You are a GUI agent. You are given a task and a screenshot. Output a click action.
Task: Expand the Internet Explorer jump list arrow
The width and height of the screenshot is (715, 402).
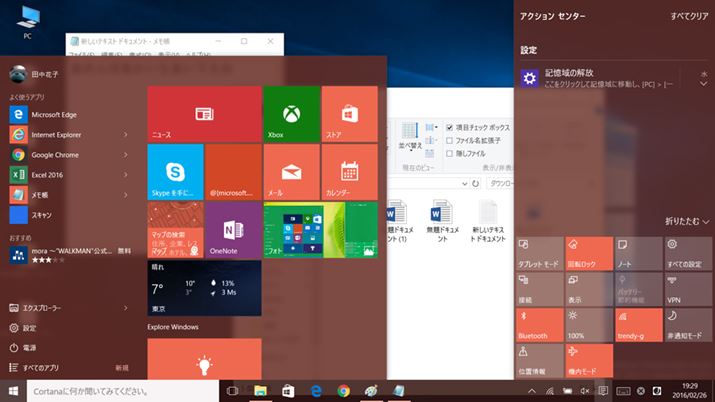click(125, 135)
